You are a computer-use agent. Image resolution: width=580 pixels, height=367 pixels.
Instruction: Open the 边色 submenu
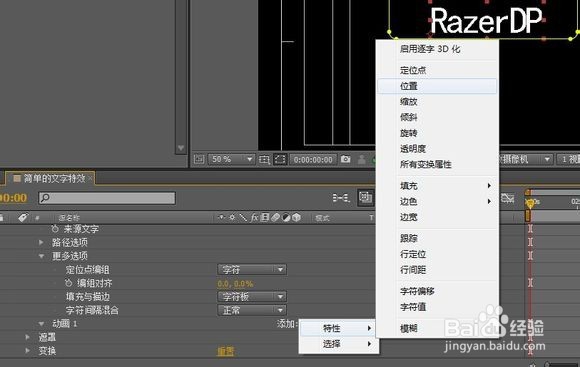tap(437, 201)
